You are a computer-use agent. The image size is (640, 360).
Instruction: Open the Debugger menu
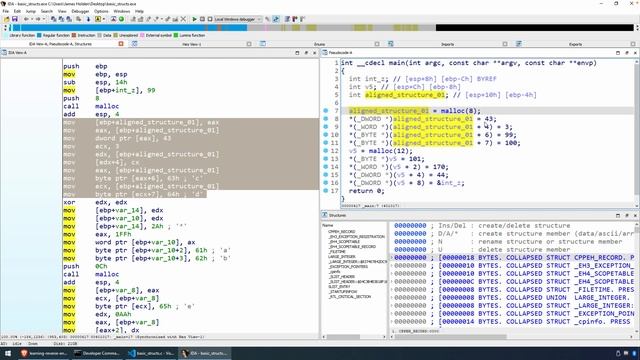click(x=80, y=11)
